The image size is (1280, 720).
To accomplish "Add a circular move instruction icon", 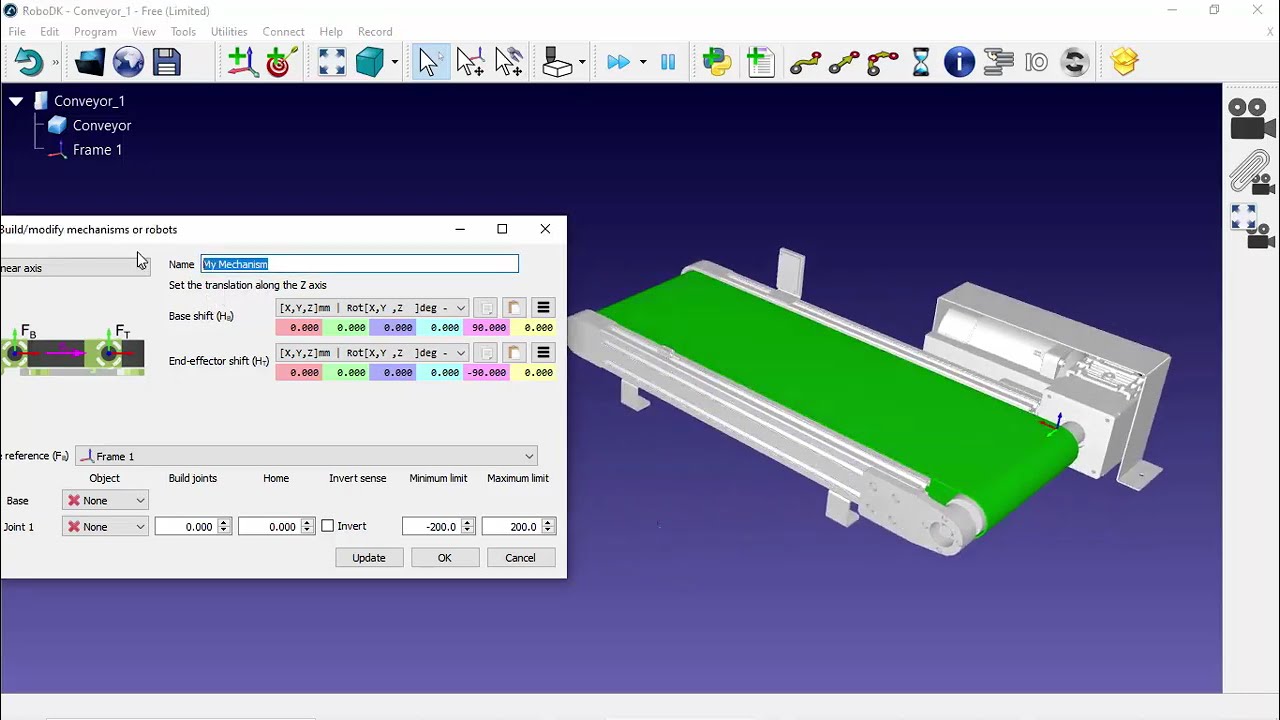I will point(882,62).
